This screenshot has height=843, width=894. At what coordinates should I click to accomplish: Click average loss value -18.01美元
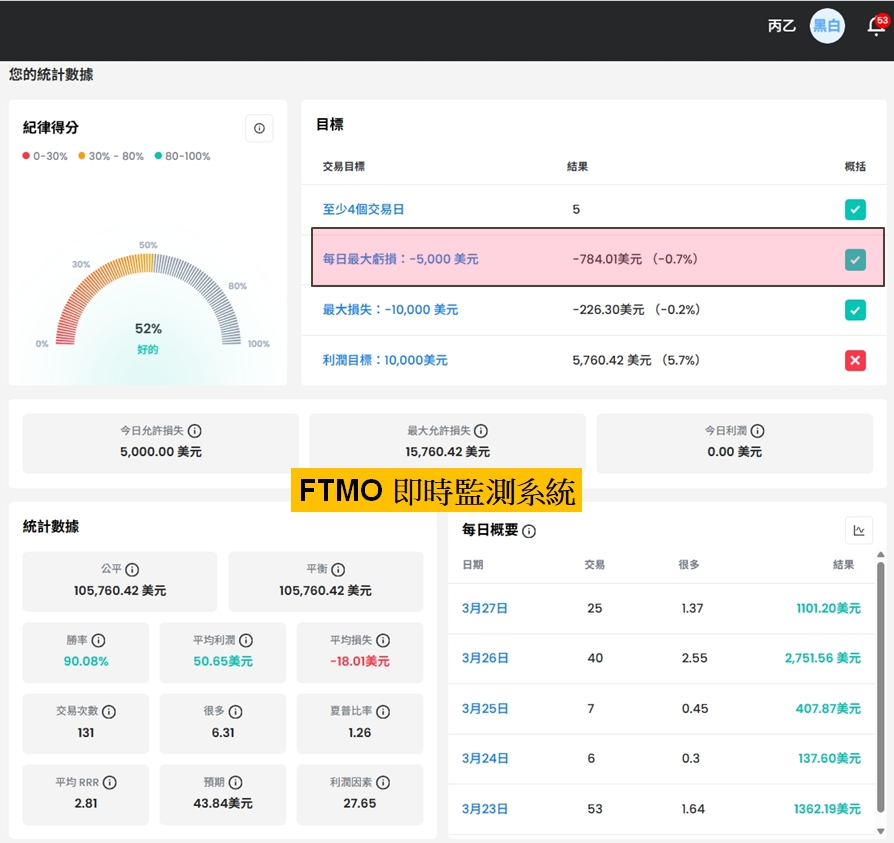[x=360, y=661]
